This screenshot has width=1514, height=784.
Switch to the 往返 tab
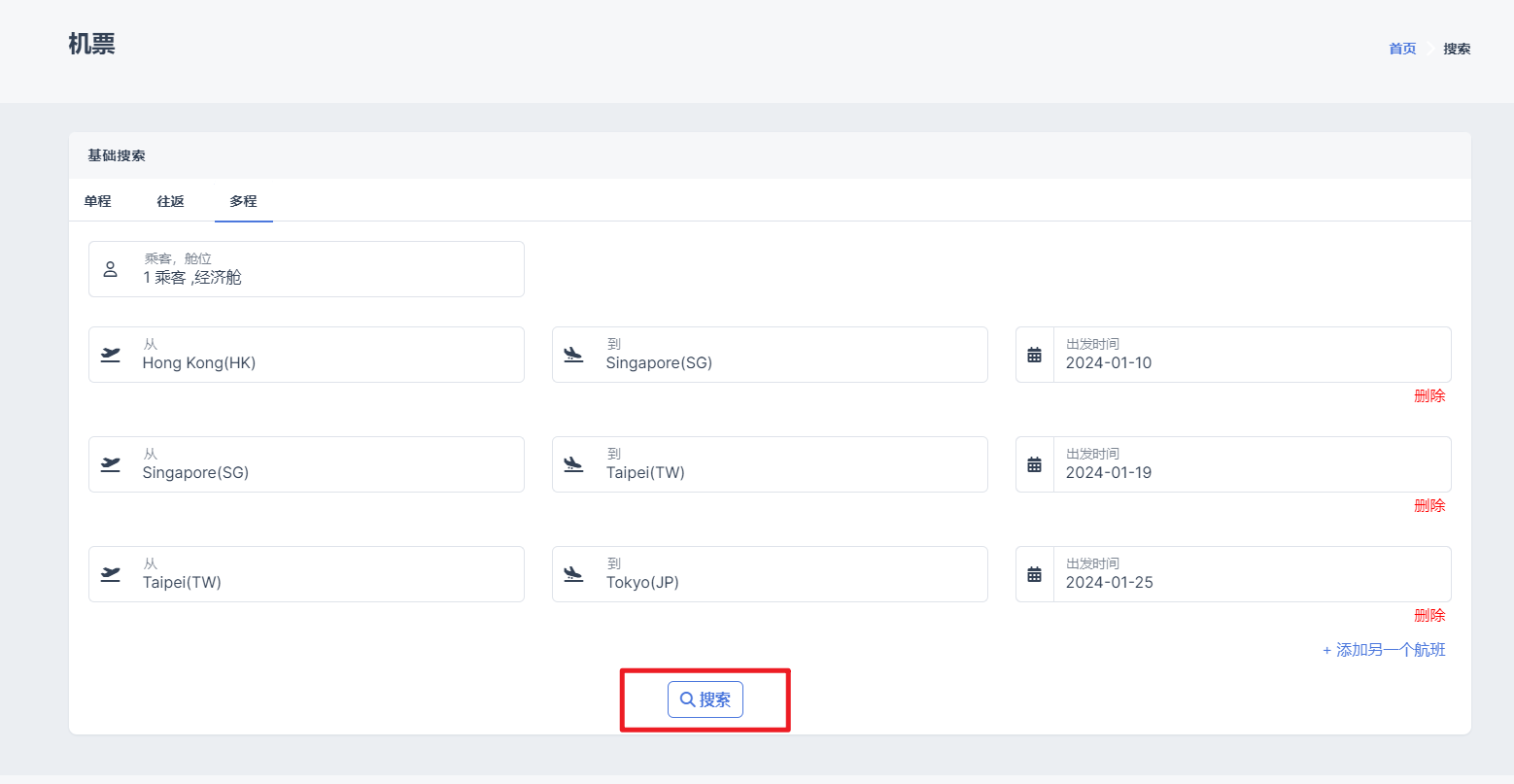(x=170, y=201)
